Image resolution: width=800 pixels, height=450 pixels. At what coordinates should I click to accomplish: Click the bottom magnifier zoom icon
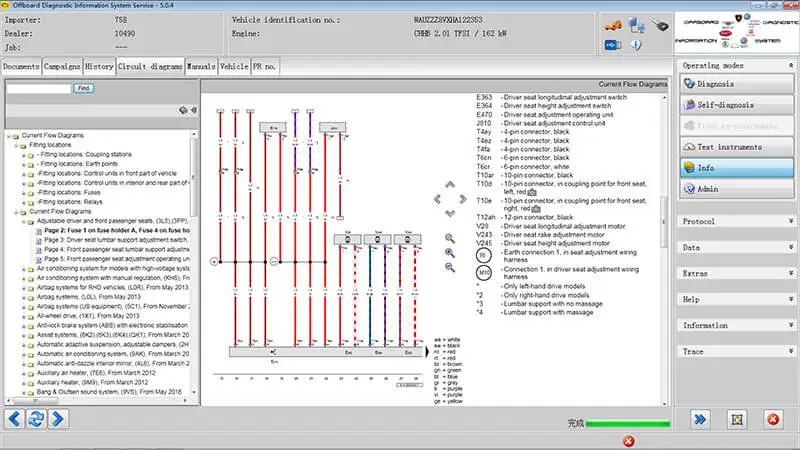click(449, 267)
